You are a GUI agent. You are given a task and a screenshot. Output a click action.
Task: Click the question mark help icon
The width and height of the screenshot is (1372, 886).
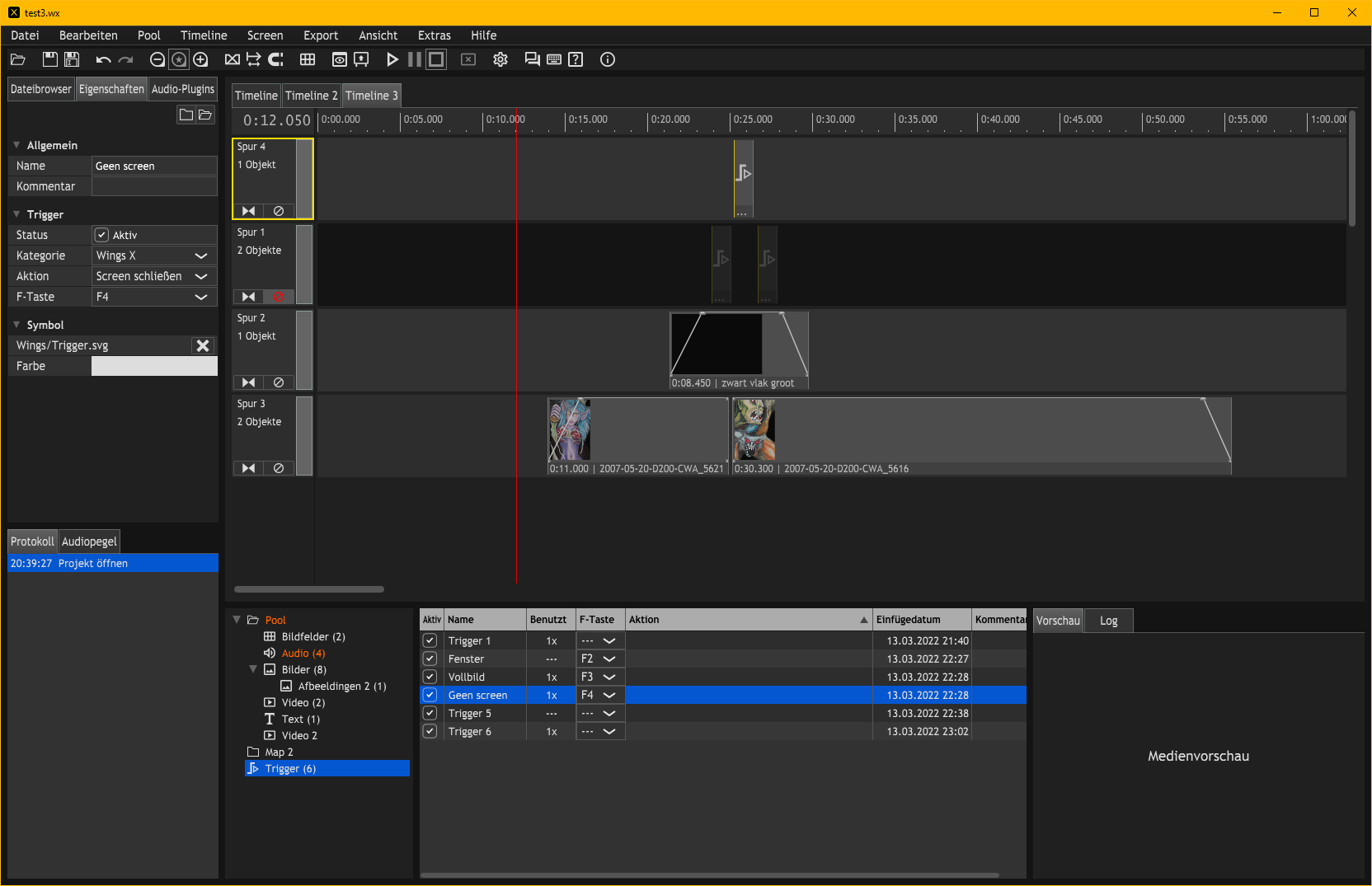(576, 59)
